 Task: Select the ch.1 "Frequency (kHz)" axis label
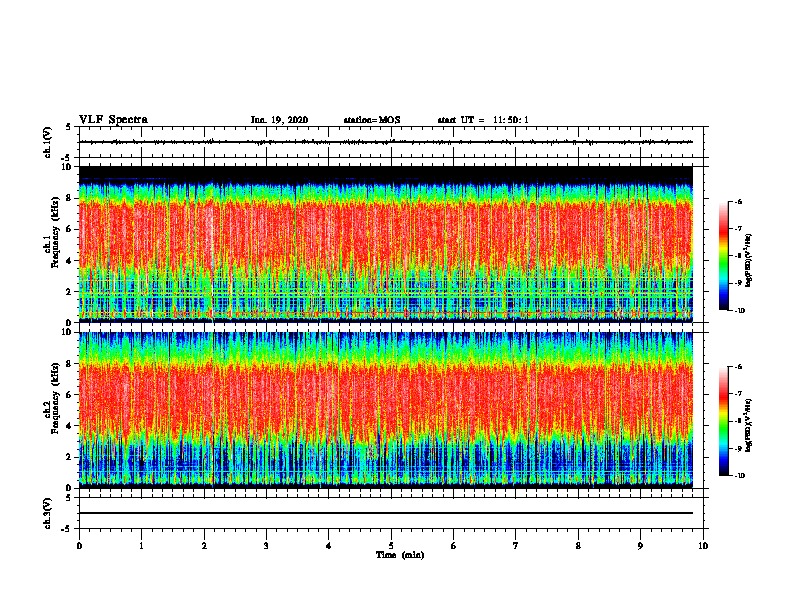tap(55, 232)
